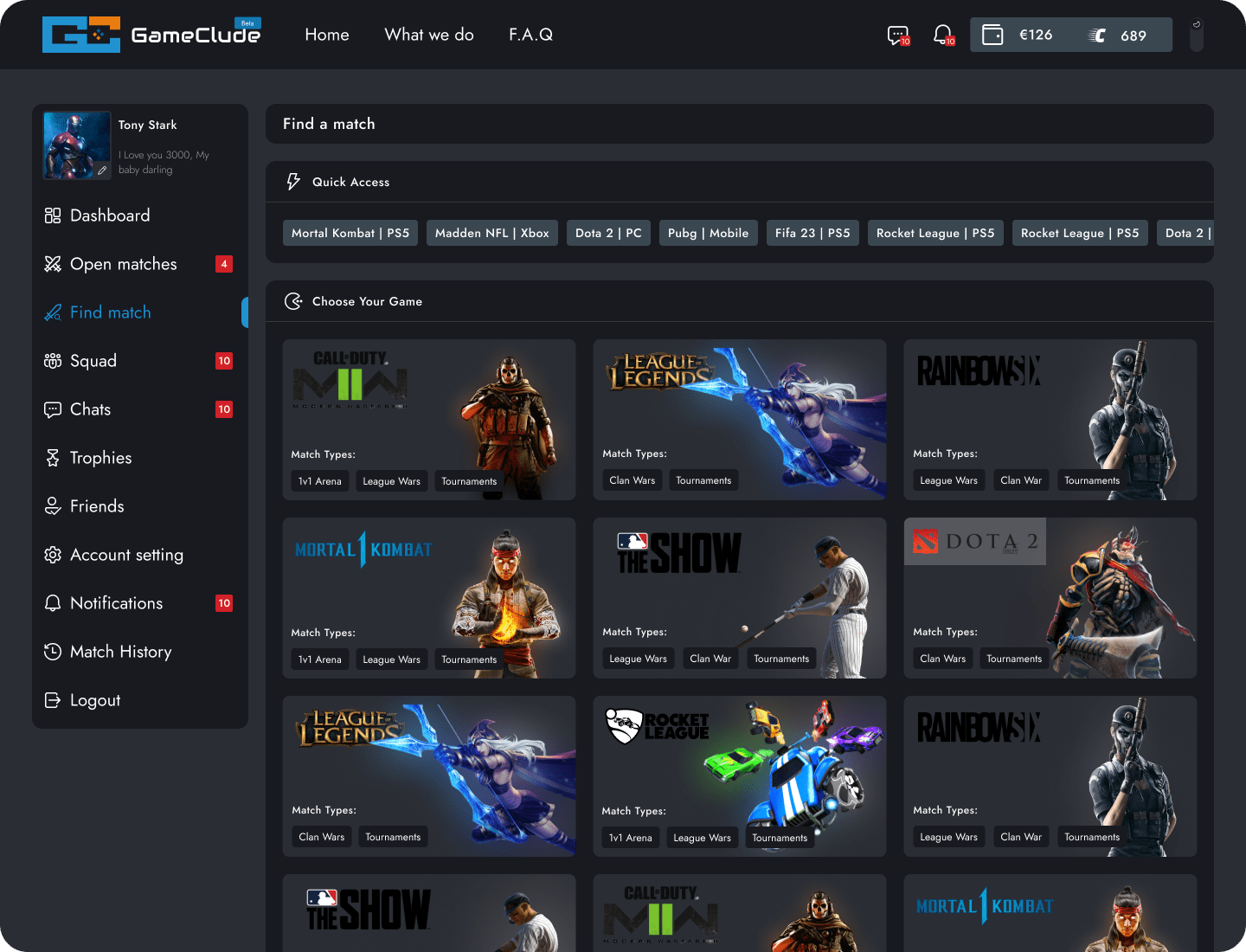
Task: Click the 689 coin balance
Action: point(1134,35)
